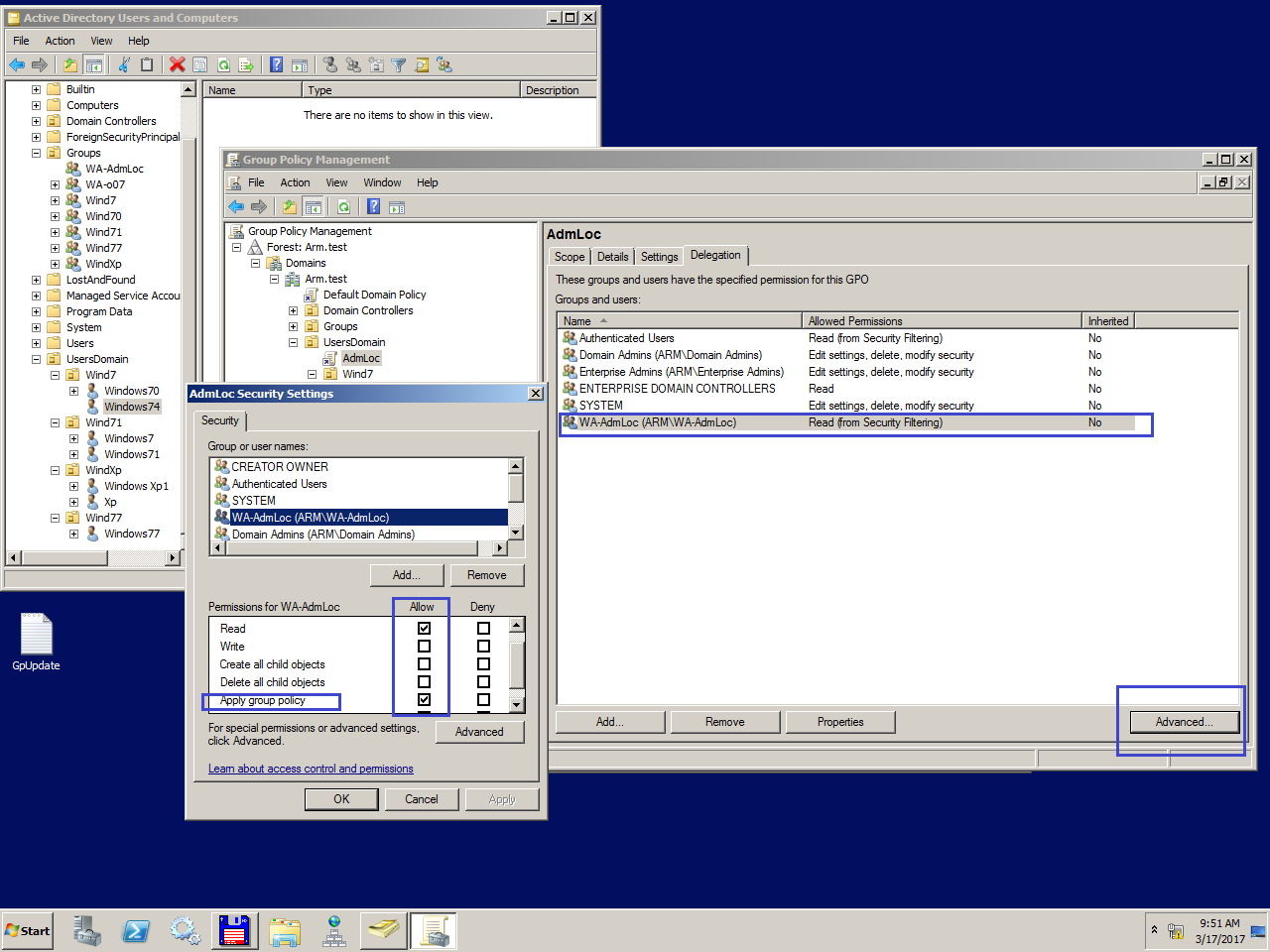Screen dimensions: 1270x952
Task: Click Start button on the taskbar
Action: pos(28,930)
